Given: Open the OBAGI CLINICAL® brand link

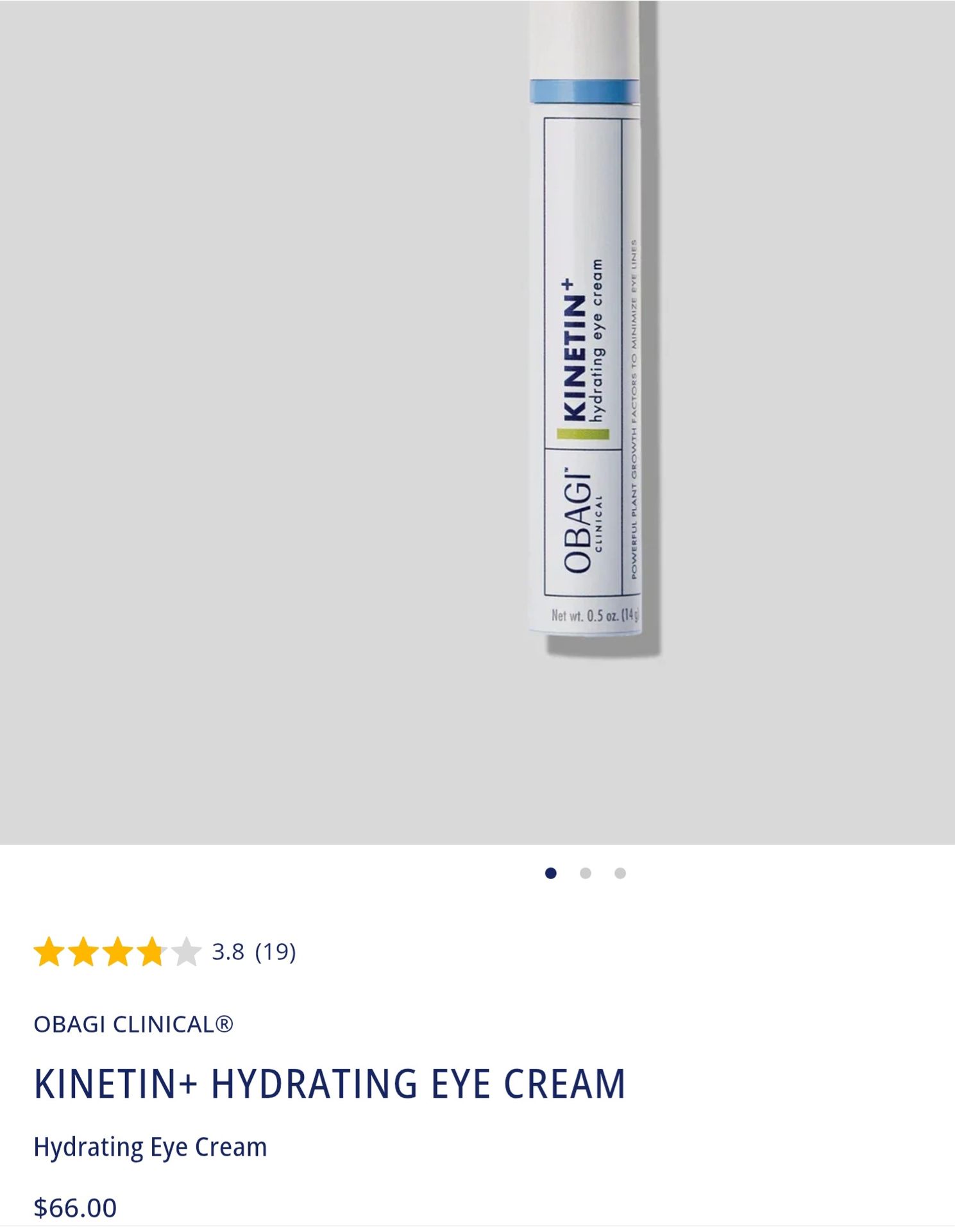Looking at the screenshot, I should tap(133, 1024).
